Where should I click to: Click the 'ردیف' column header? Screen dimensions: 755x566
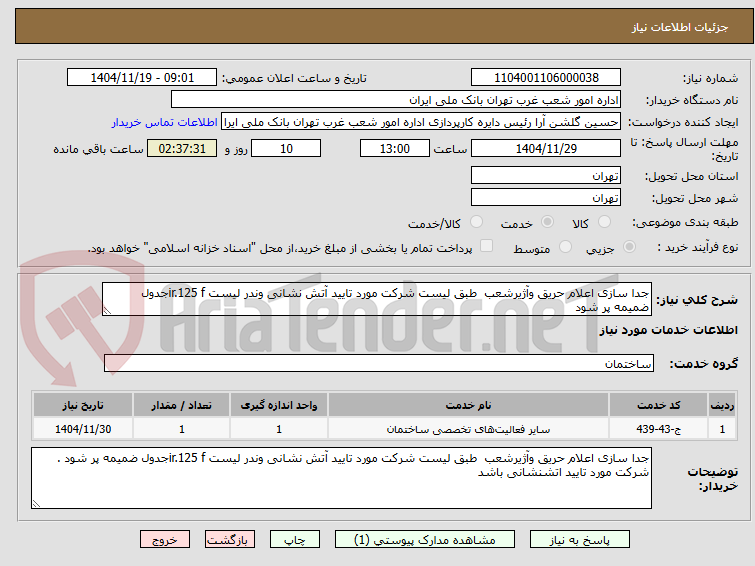coord(722,405)
